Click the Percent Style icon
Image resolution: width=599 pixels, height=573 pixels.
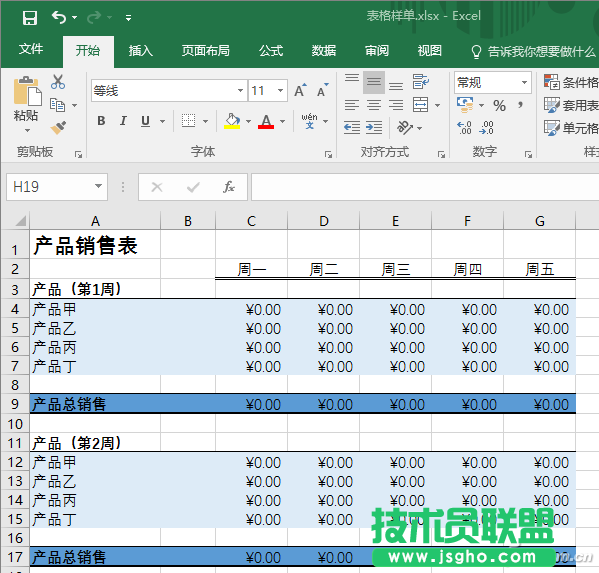(x=500, y=105)
